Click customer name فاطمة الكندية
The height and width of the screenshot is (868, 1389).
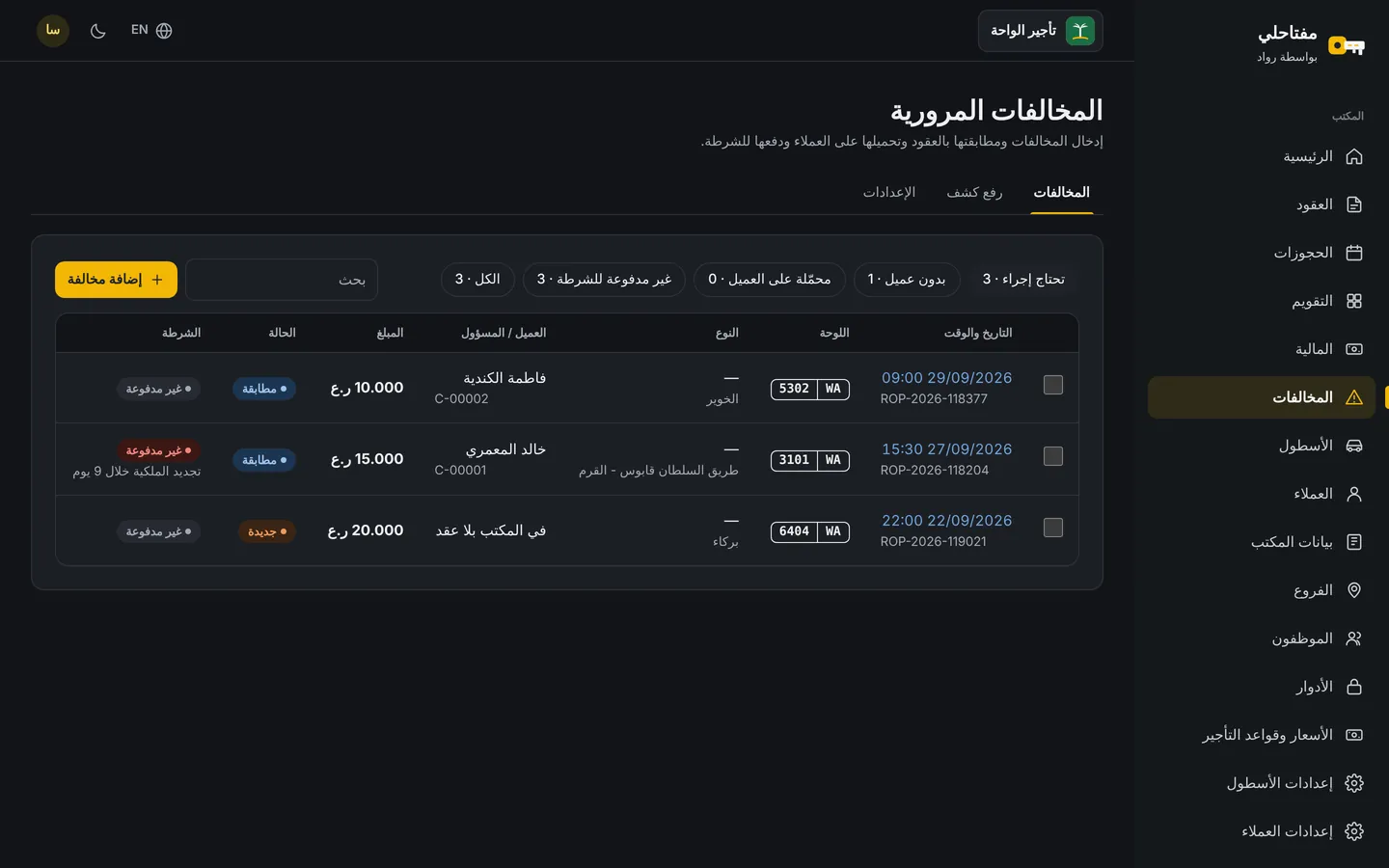(504, 378)
